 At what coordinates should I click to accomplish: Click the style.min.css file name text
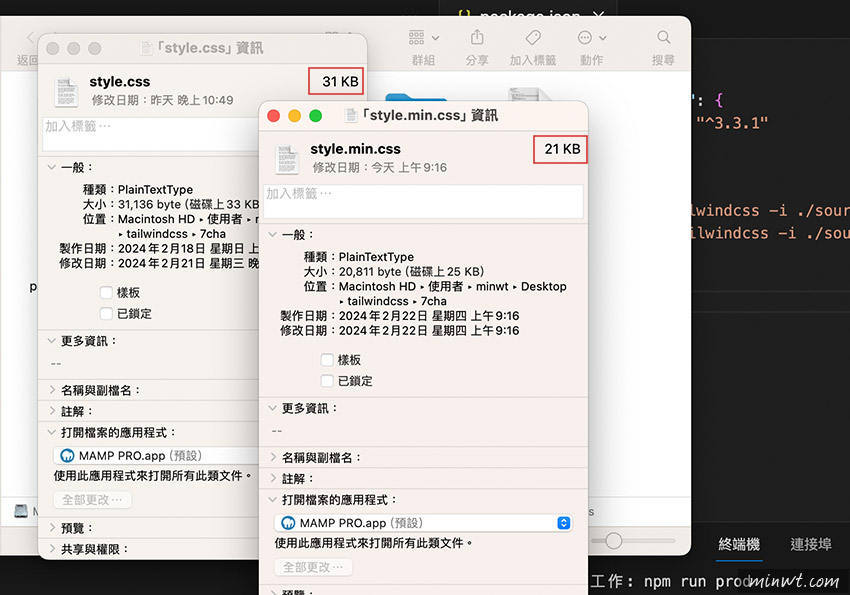coord(356,149)
